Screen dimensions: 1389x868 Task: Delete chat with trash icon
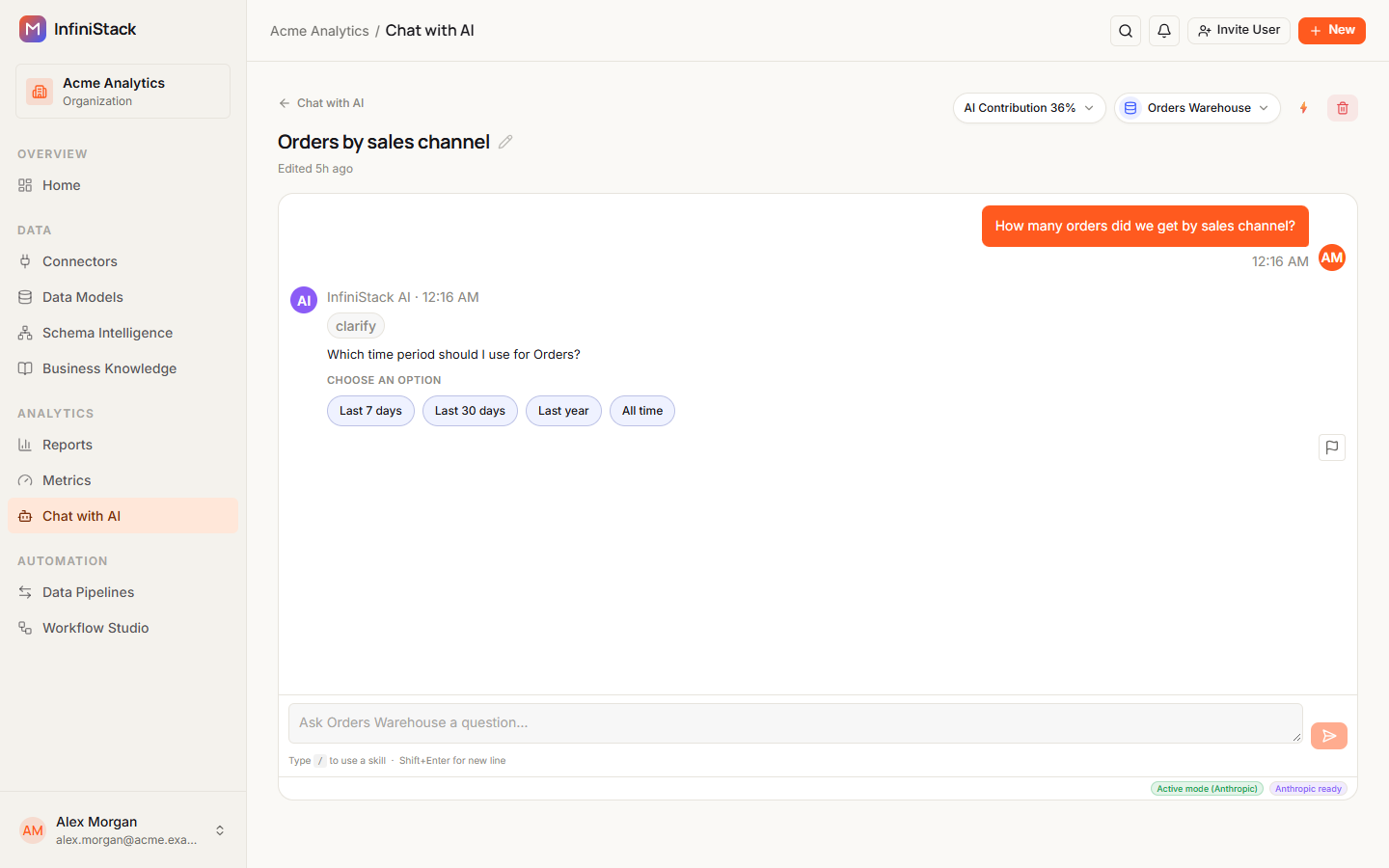point(1343,108)
